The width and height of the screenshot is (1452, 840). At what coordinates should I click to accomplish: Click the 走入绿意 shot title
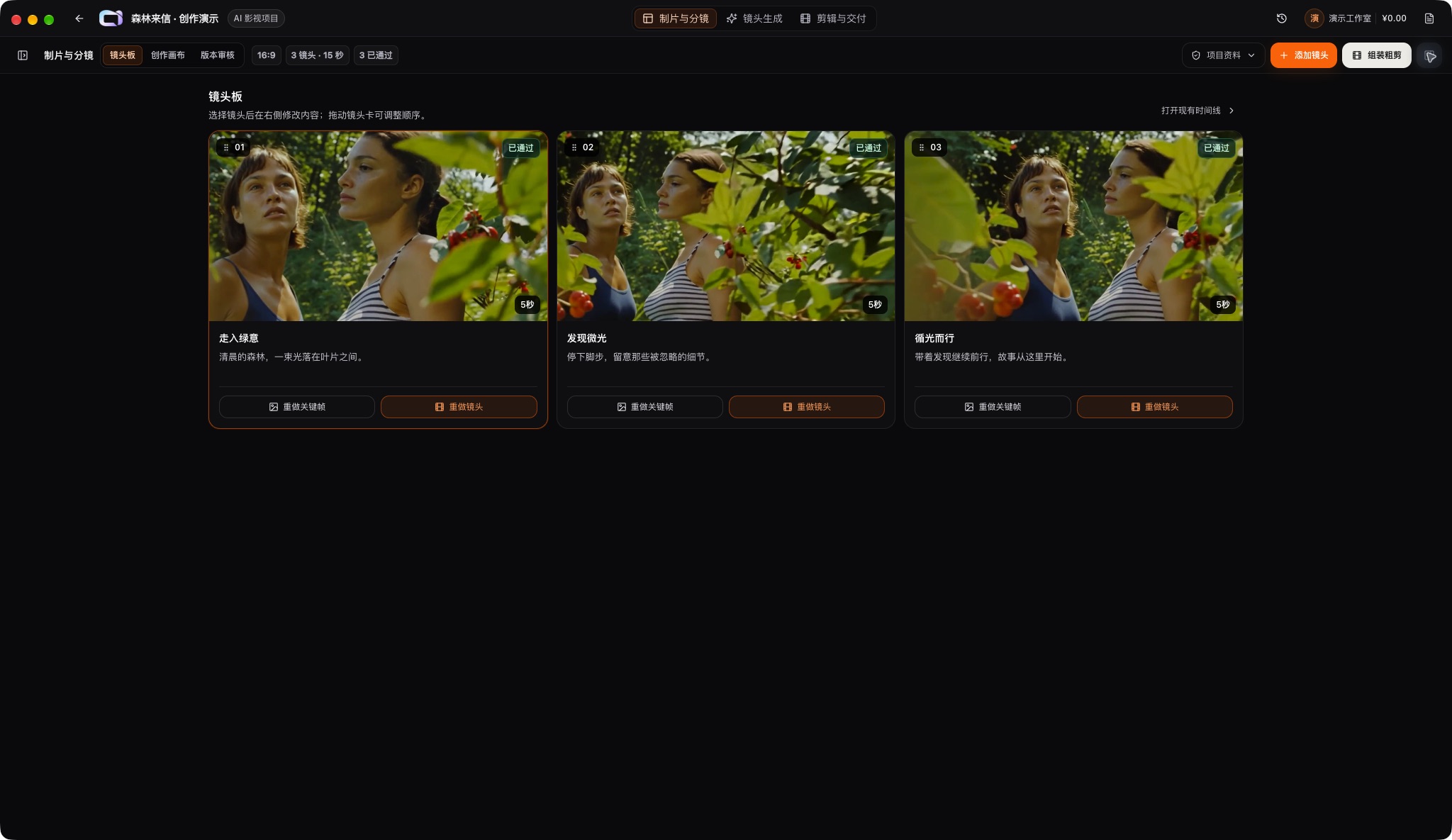coord(239,338)
